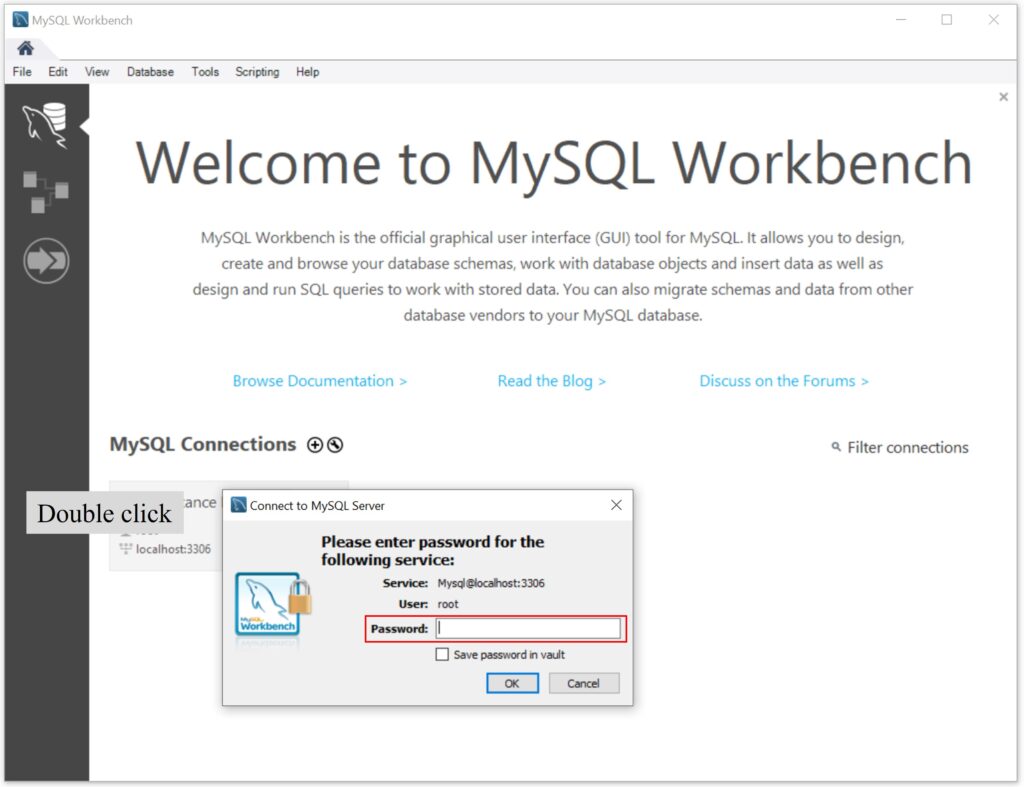Visit Discuss on the Forums link

pyautogui.click(x=784, y=381)
